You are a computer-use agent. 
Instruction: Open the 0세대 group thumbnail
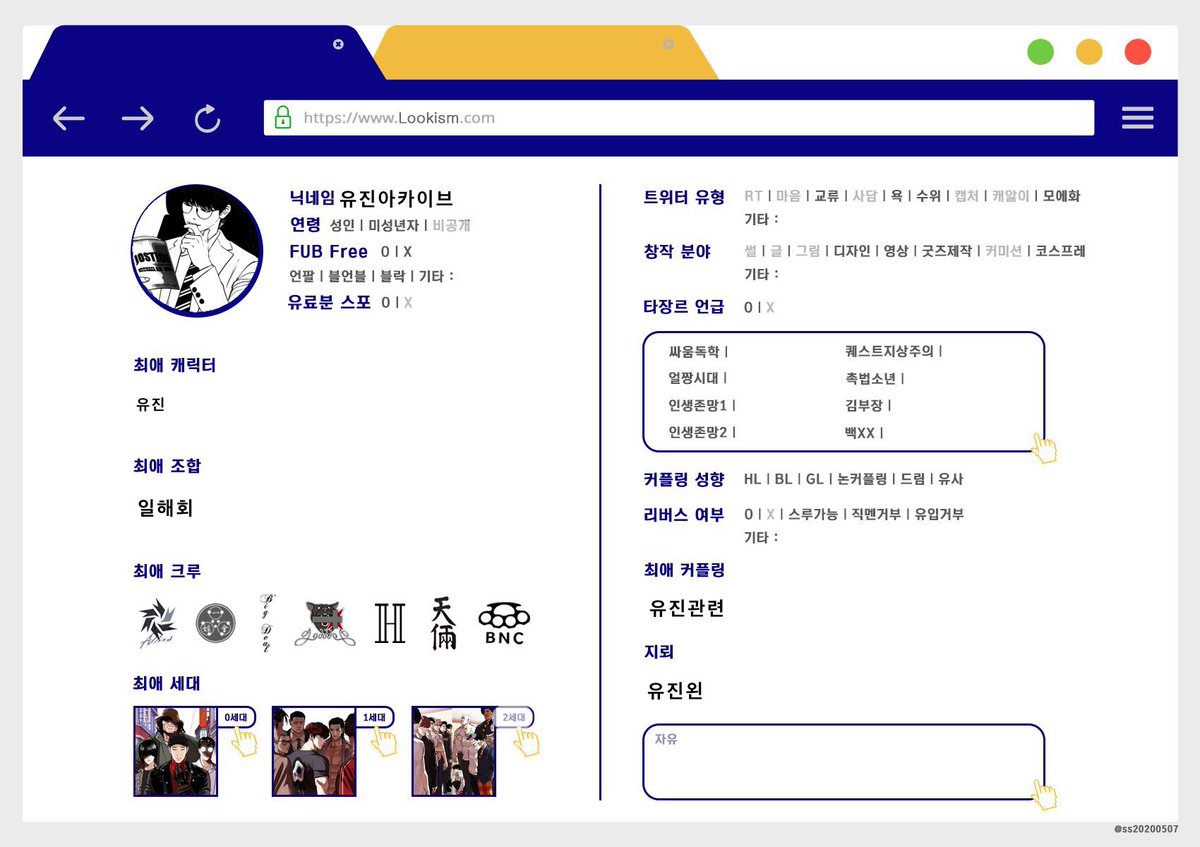point(175,751)
